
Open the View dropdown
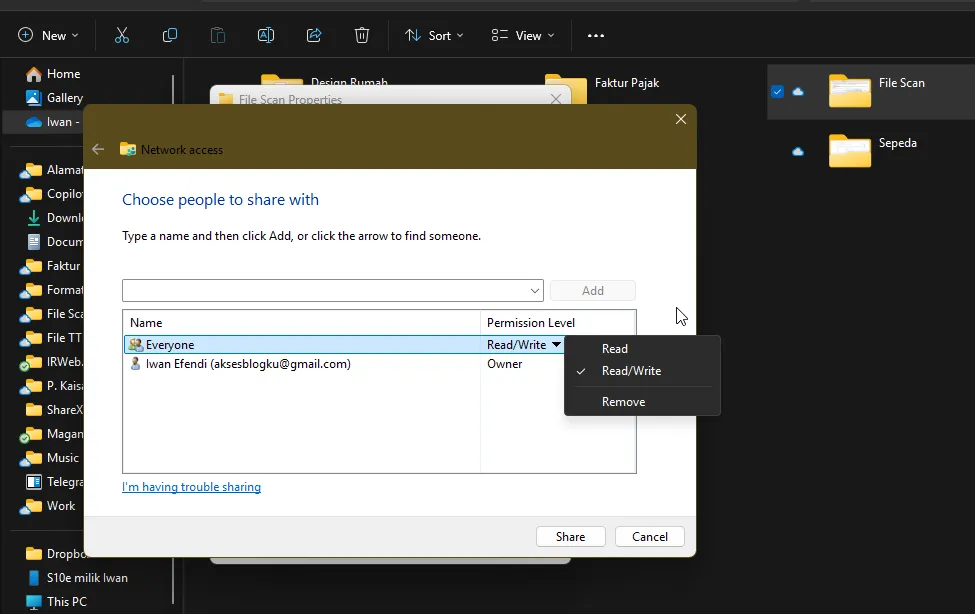[522, 35]
